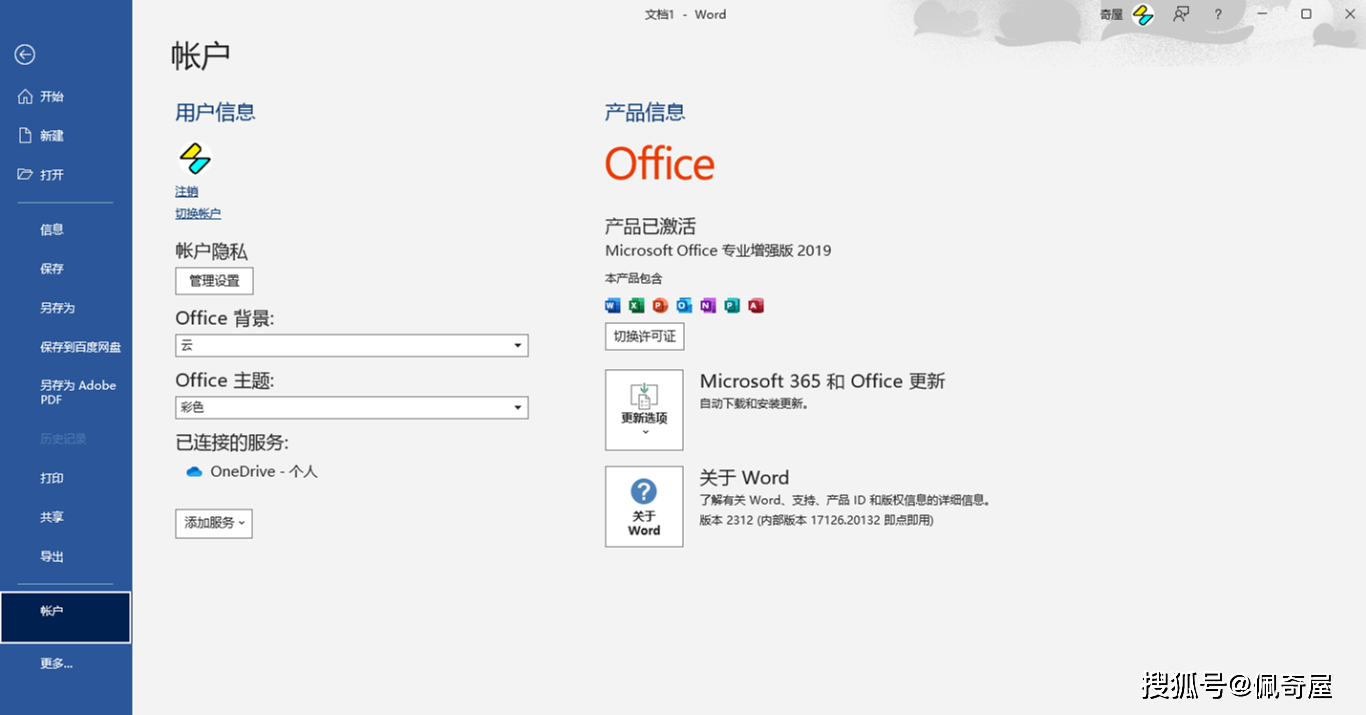Screen dimensions: 1366x715
Task: Select 新建 in the sidebar
Action: [51, 135]
